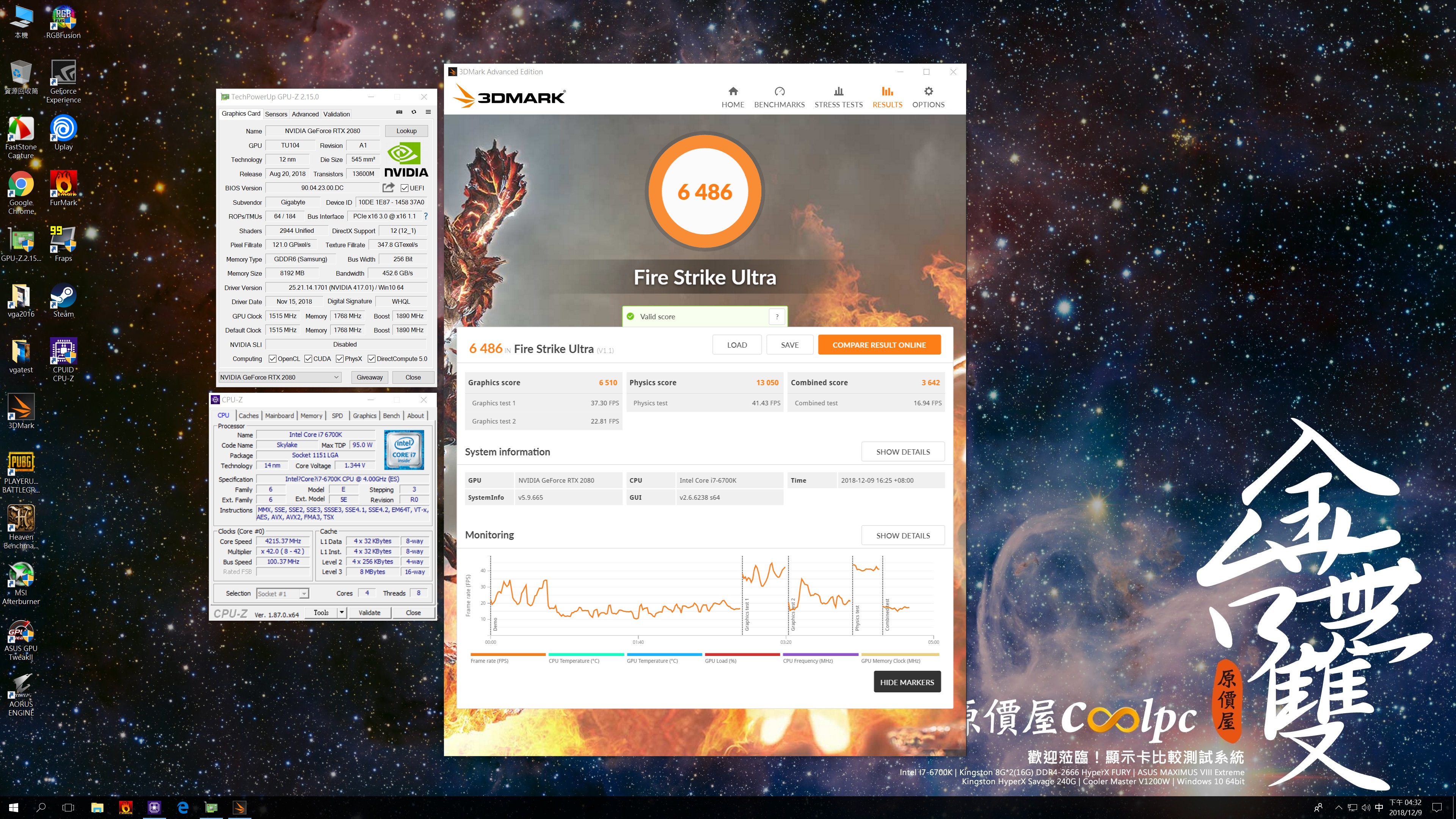The width and height of the screenshot is (1456, 819).
Task: Launch the FastStone Capture shortcut
Action: coord(21,137)
